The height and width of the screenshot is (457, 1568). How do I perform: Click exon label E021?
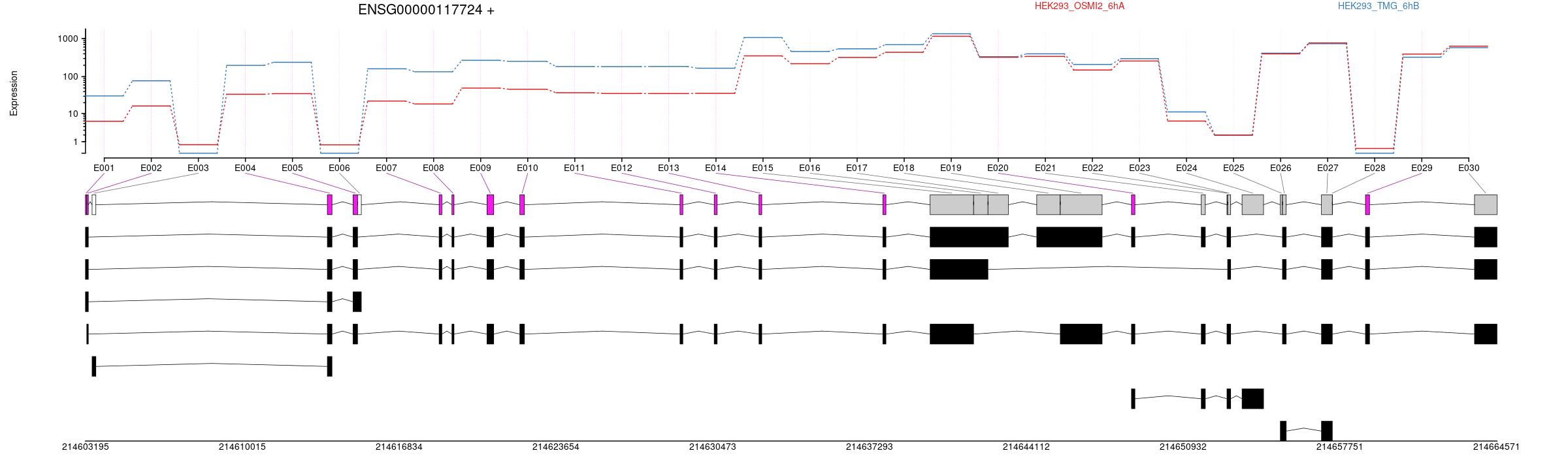tap(1045, 168)
